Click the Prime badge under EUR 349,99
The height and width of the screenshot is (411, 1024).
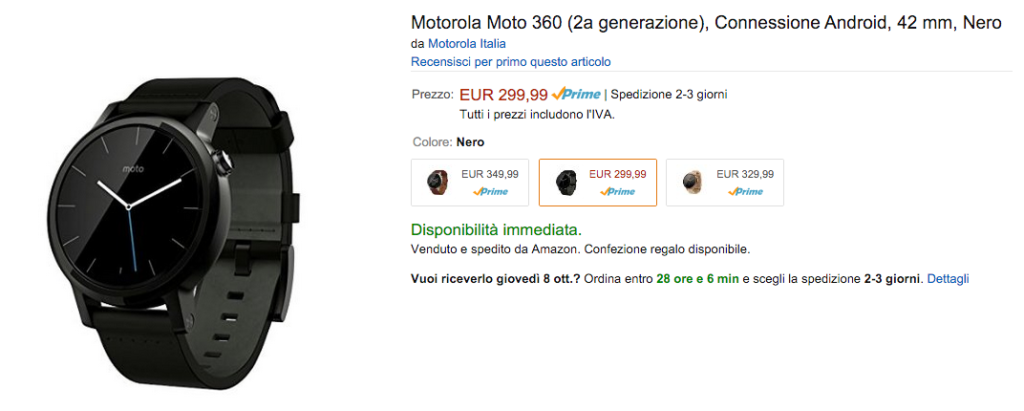(491, 191)
